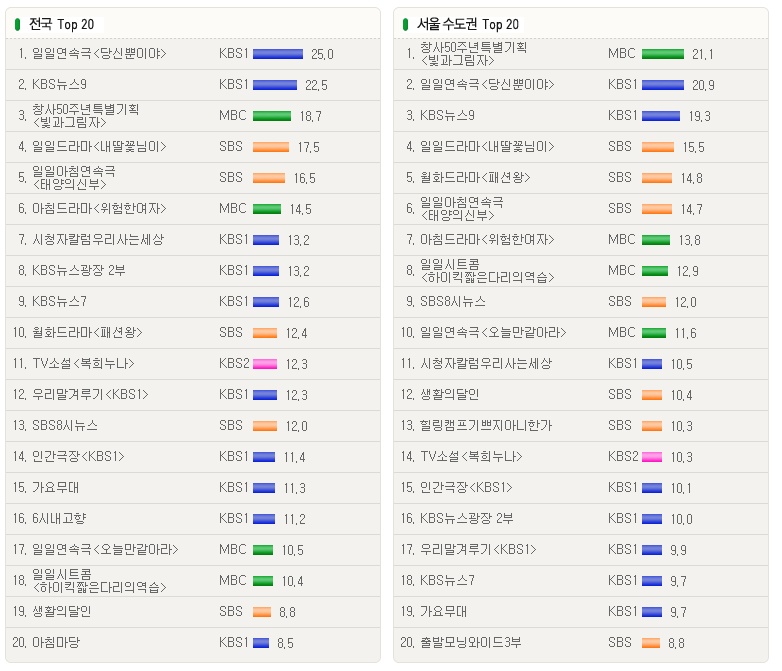Image resolution: width=782 pixels, height=671 pixels.
Task: Click the 10.0 rating value
Action: (x=681, y=519)
